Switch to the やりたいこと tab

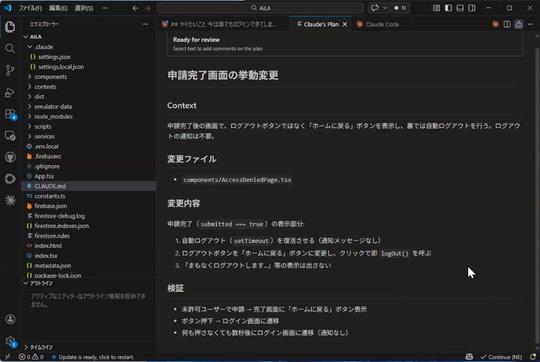click(x=224, y=24)
